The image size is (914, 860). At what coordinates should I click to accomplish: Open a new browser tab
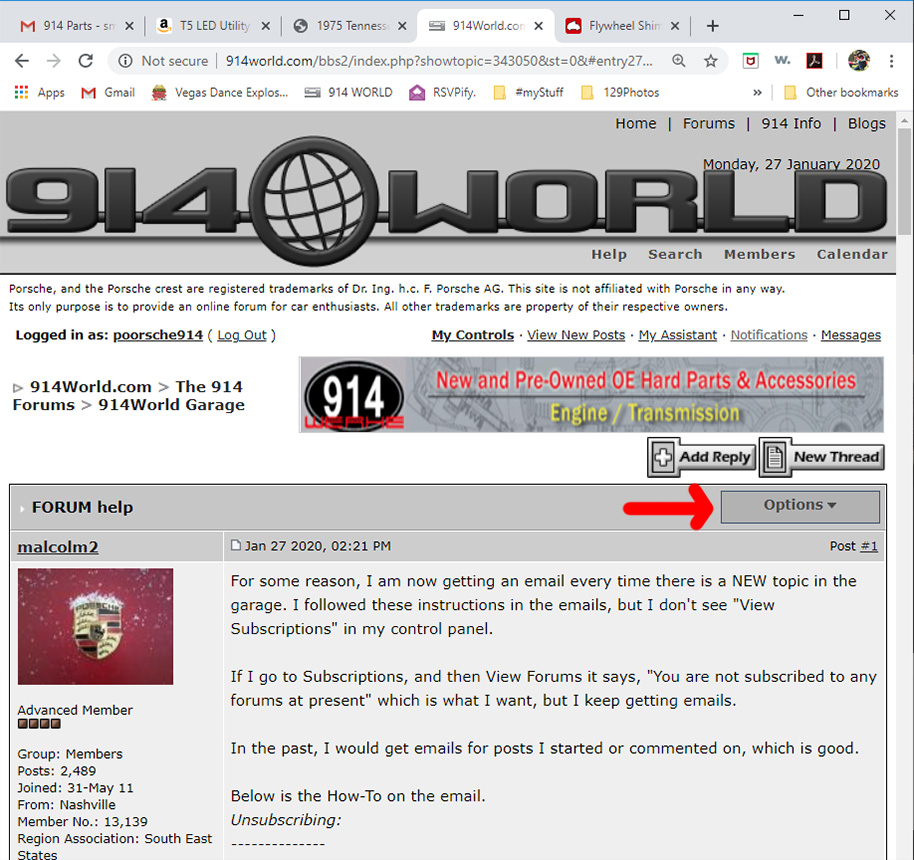pyautogui.click(x=712, y=26)
